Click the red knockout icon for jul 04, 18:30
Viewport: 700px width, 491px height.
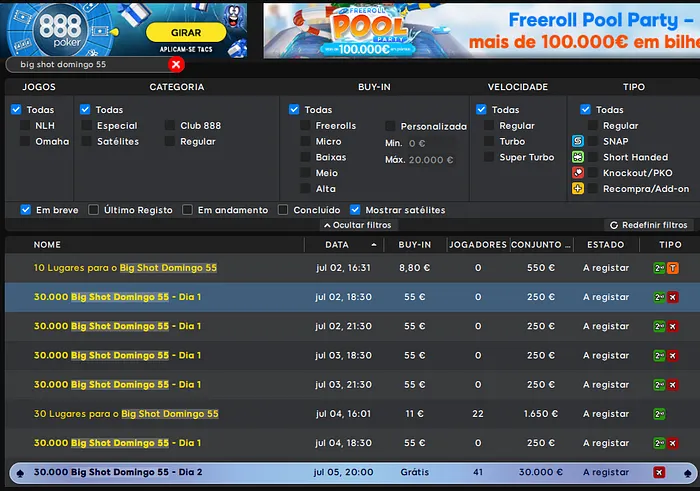click(x=673, y=443)
